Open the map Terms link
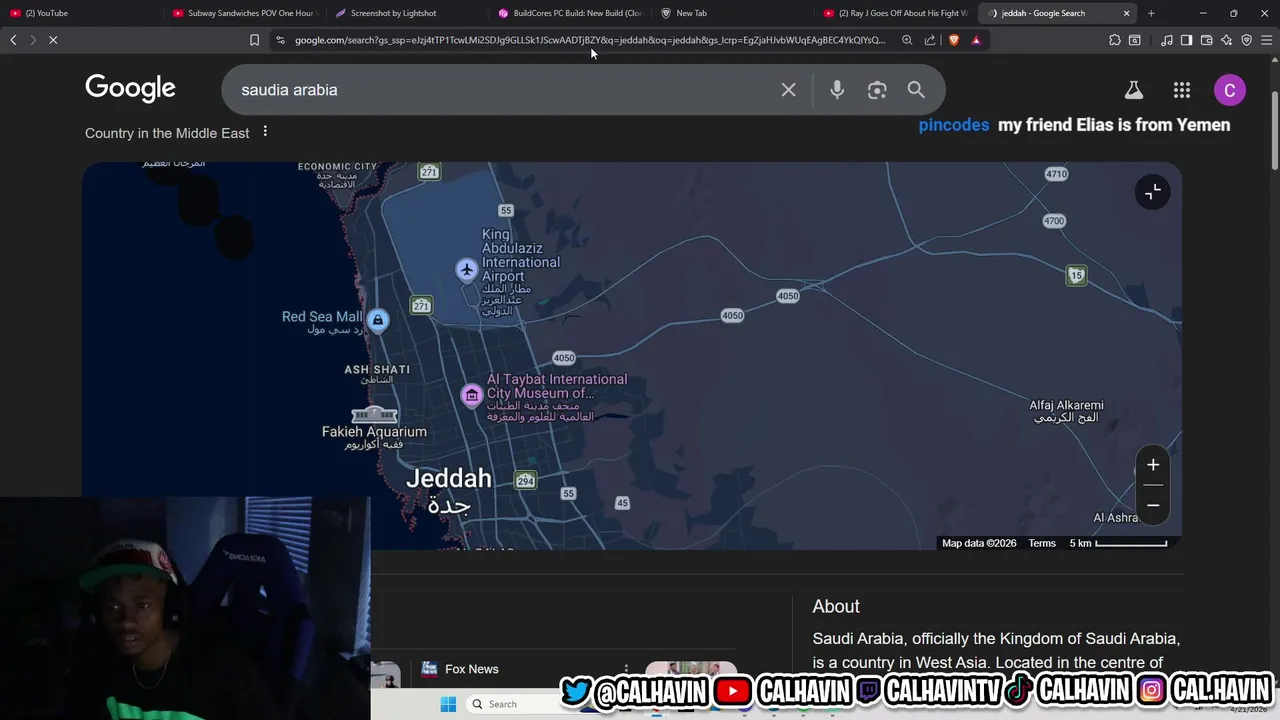1280x720 pixels. tap(1042, 543)
